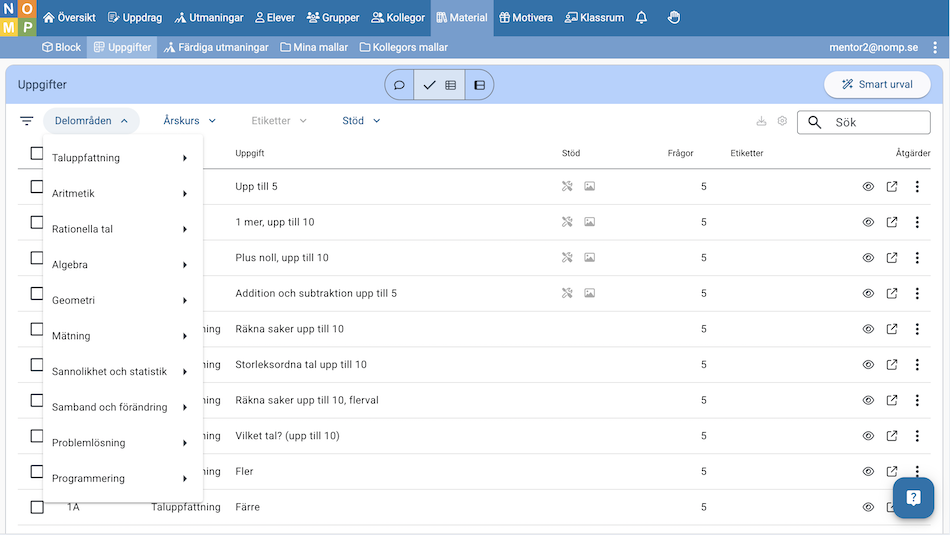This screenshot has height=535, width=950.
Task: Click the help question mark button
Action: coord(913,497)
